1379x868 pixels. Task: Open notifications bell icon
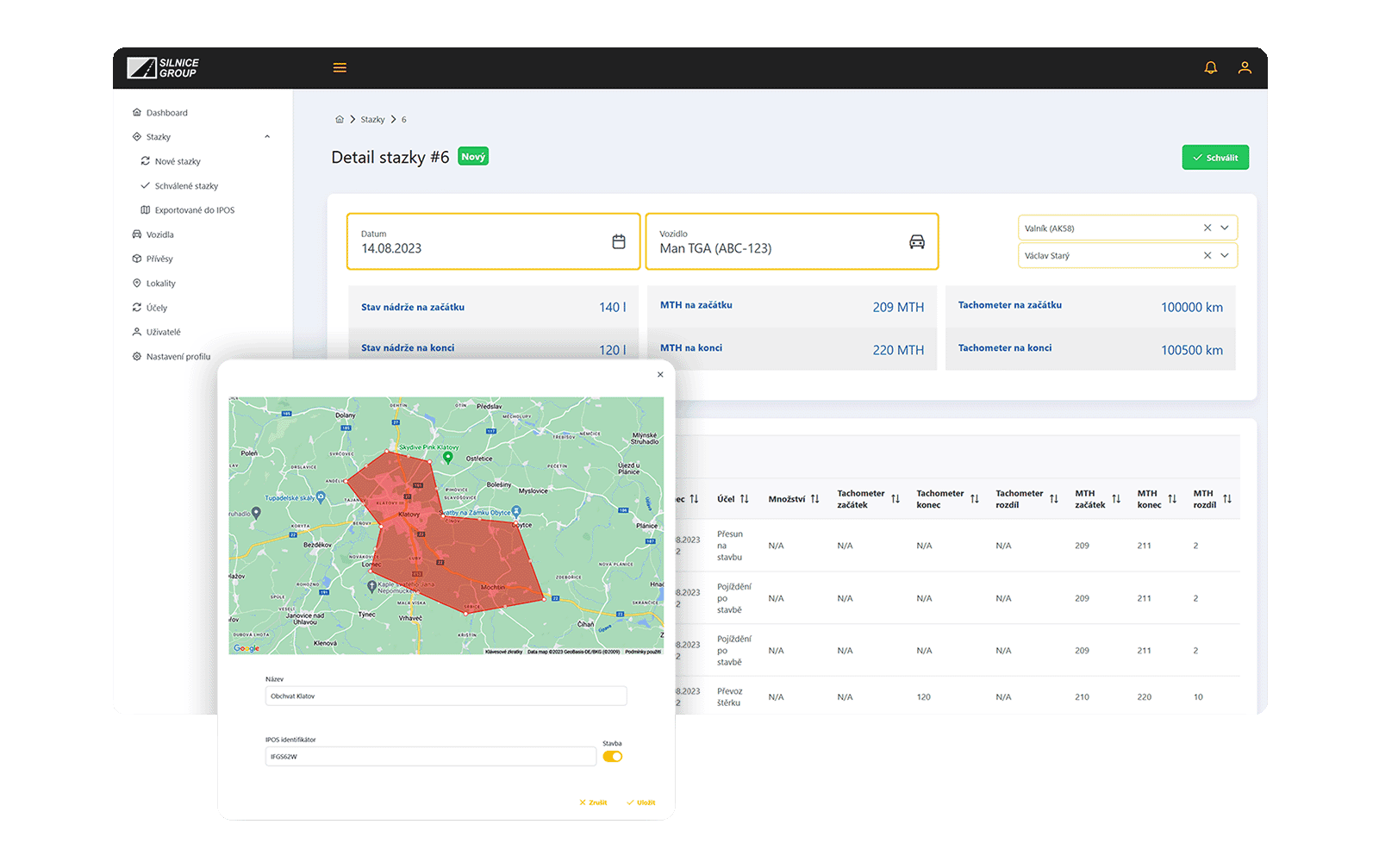tap(1210, 67)
